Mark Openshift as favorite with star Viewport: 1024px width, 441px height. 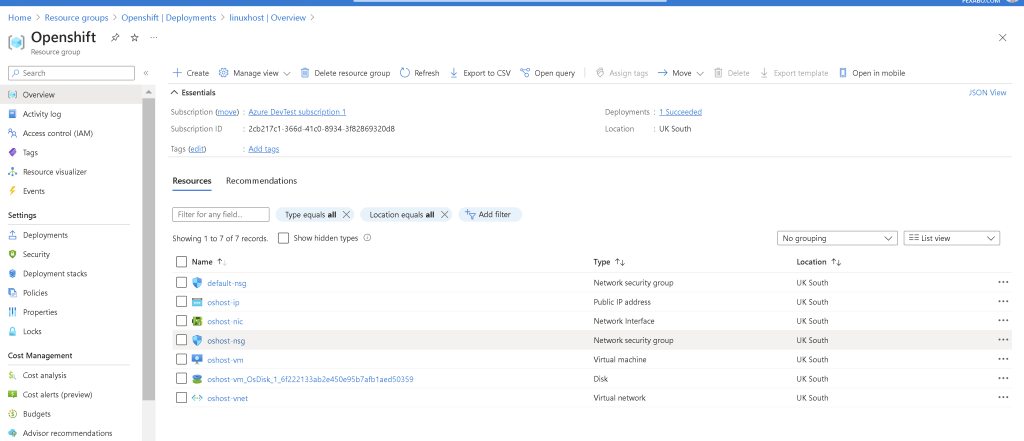coord(135,37)
